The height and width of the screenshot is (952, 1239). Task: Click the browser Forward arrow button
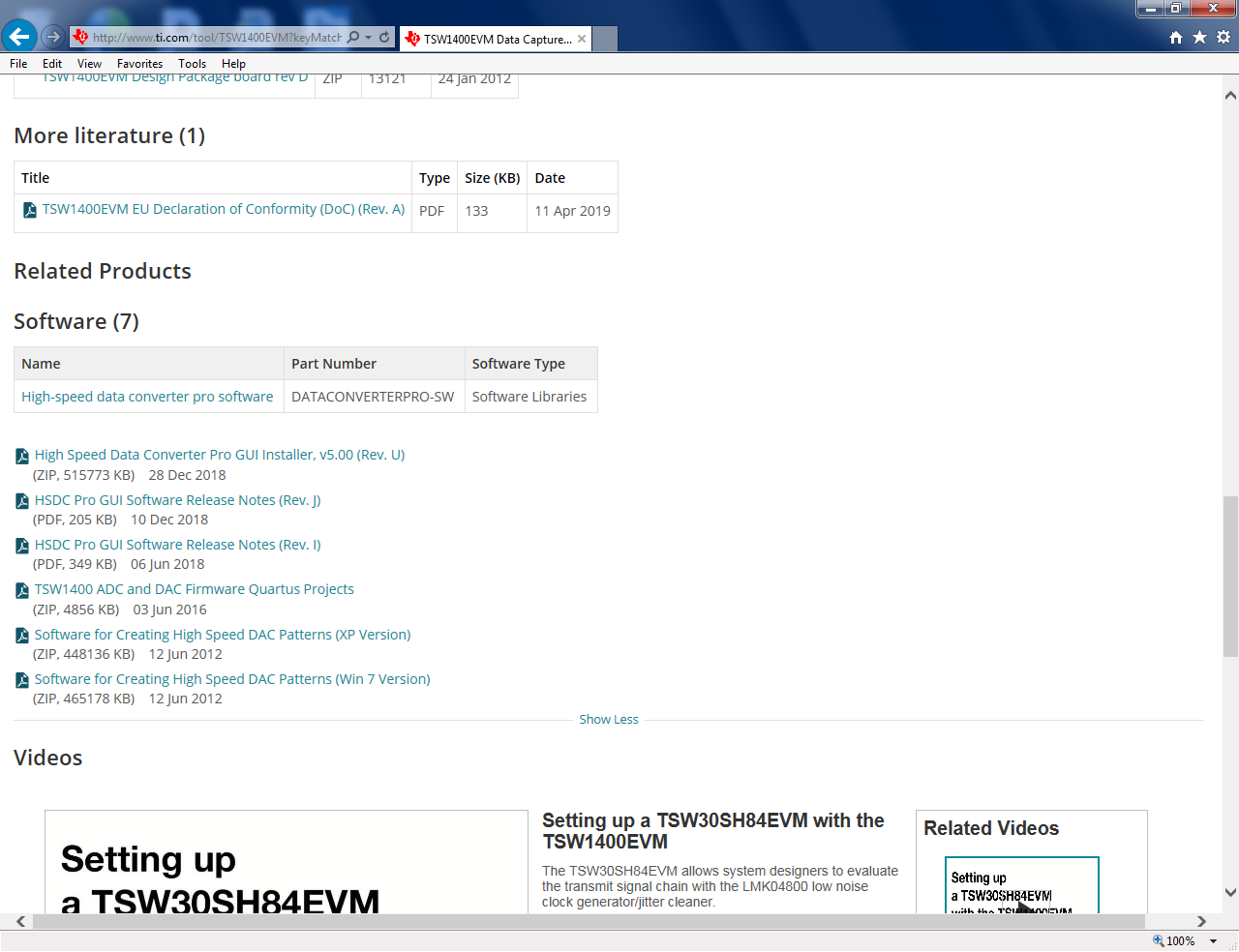tap(53, 37)
